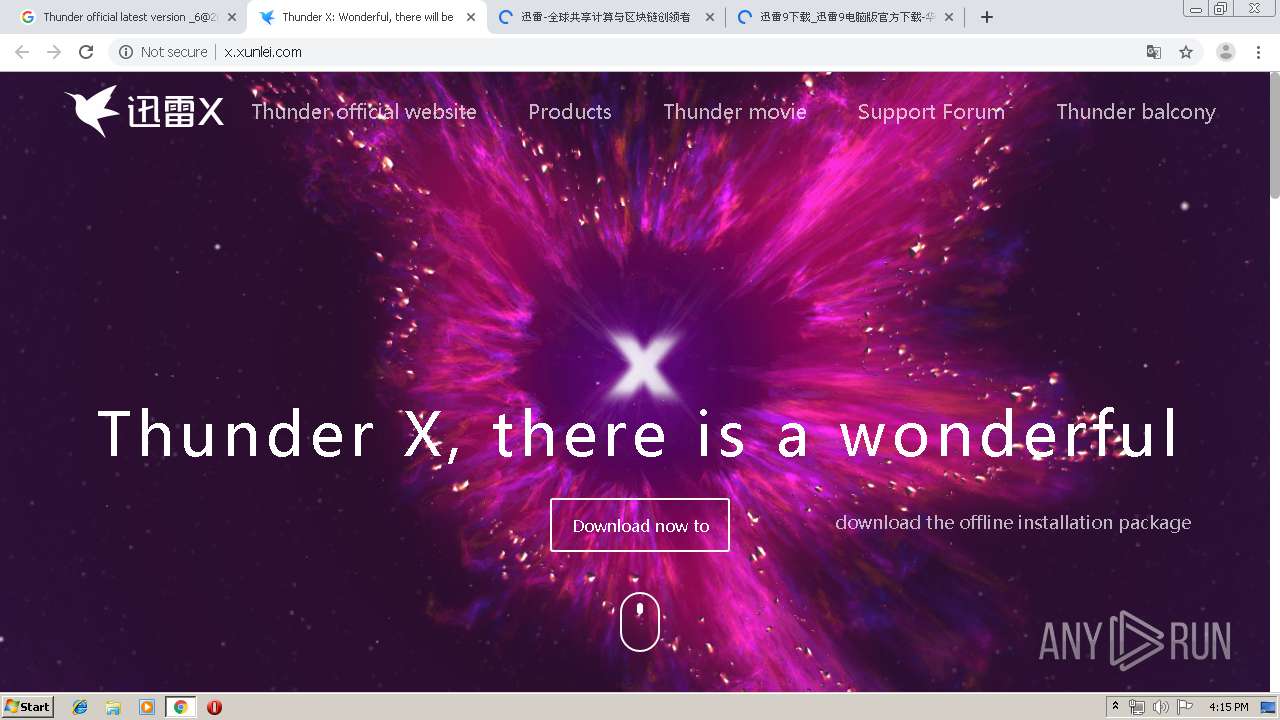Click the Thunder bird favicon on second tab
1280x720 pixels.
point(266,17)
